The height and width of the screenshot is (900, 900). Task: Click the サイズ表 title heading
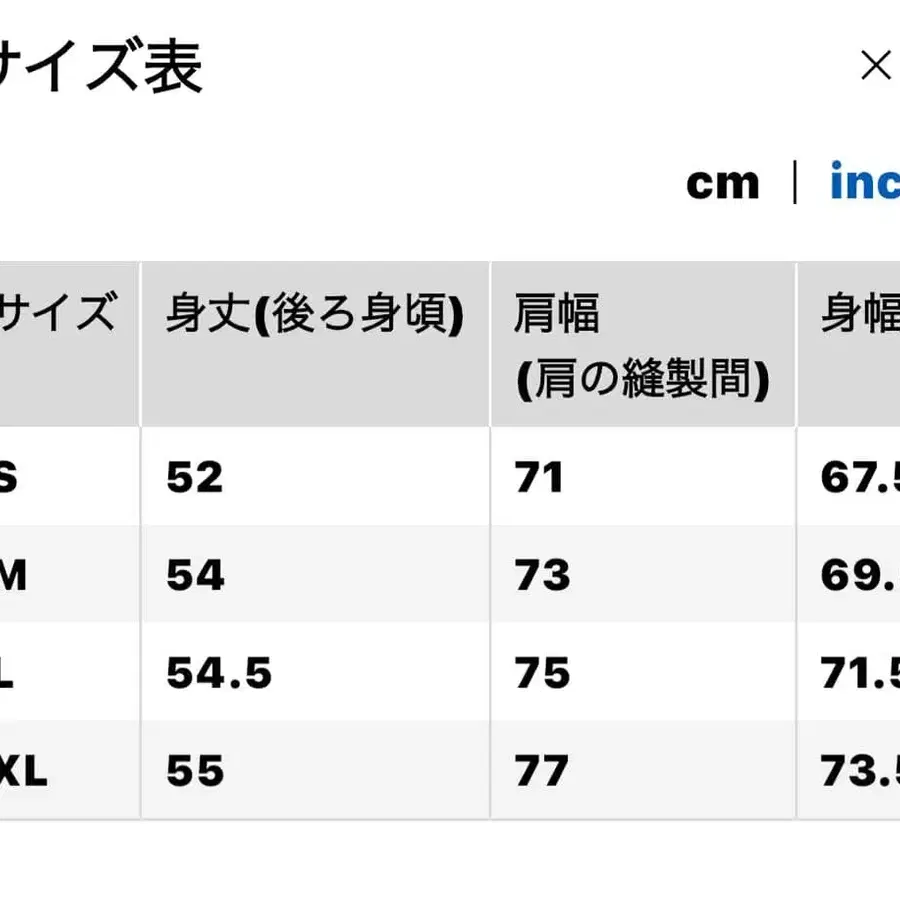[100, 64]
